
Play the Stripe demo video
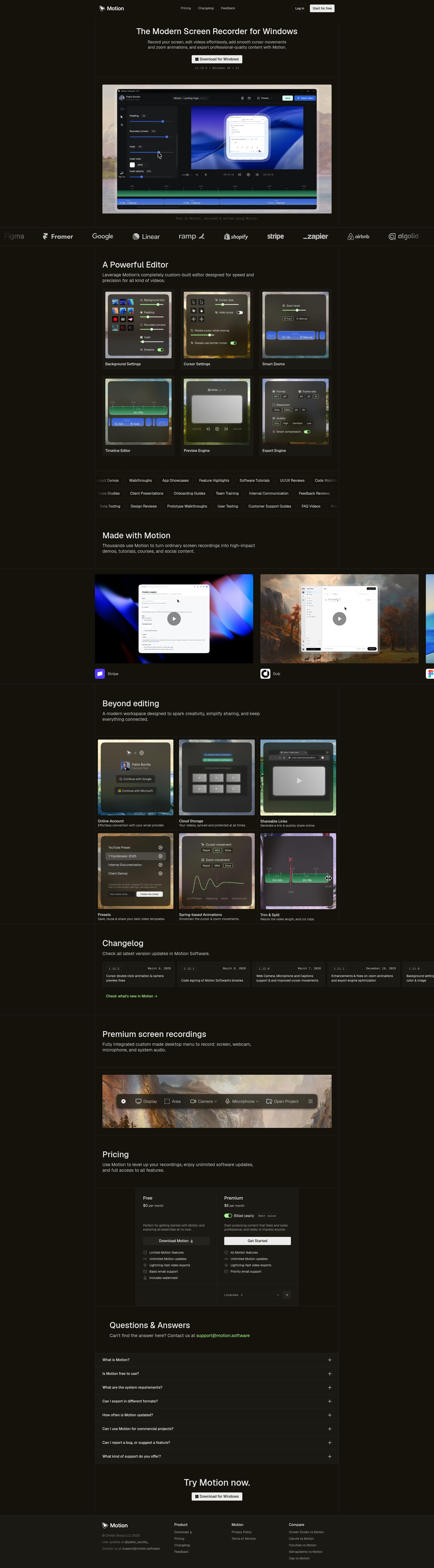pyautogui.click(x=174, y=618)
